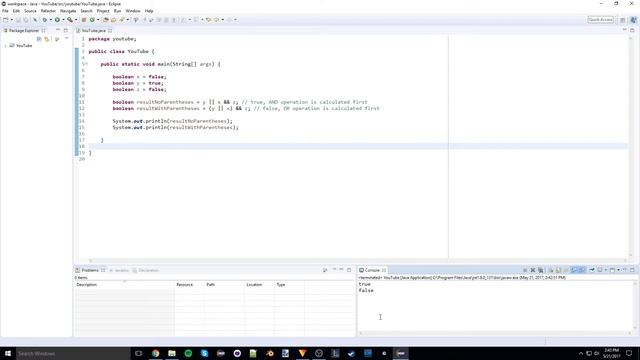Open the Package Explorer view menu arrow

coord(67,39)
